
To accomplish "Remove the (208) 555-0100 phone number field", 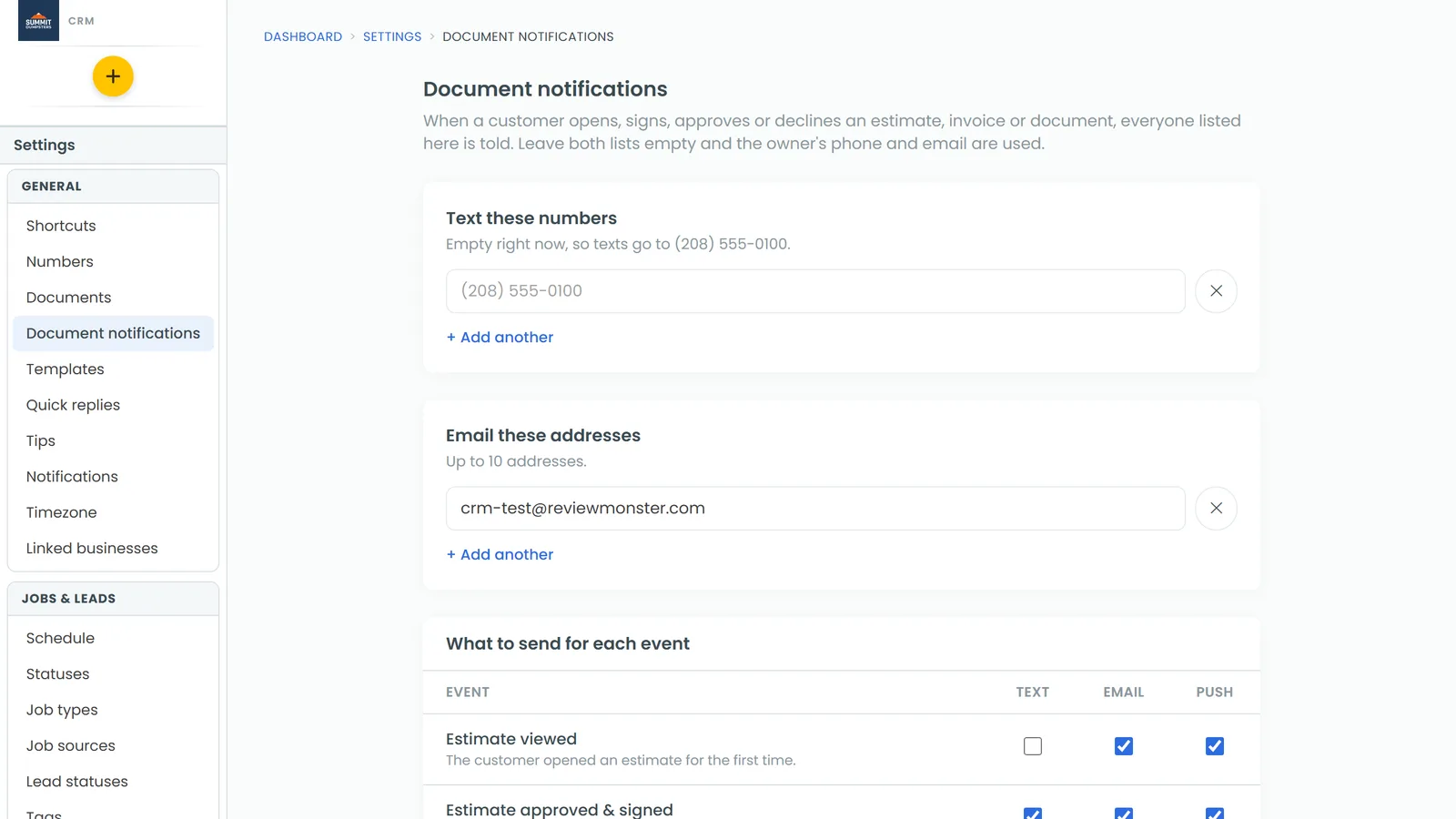I will click(x=1216, y=291).
